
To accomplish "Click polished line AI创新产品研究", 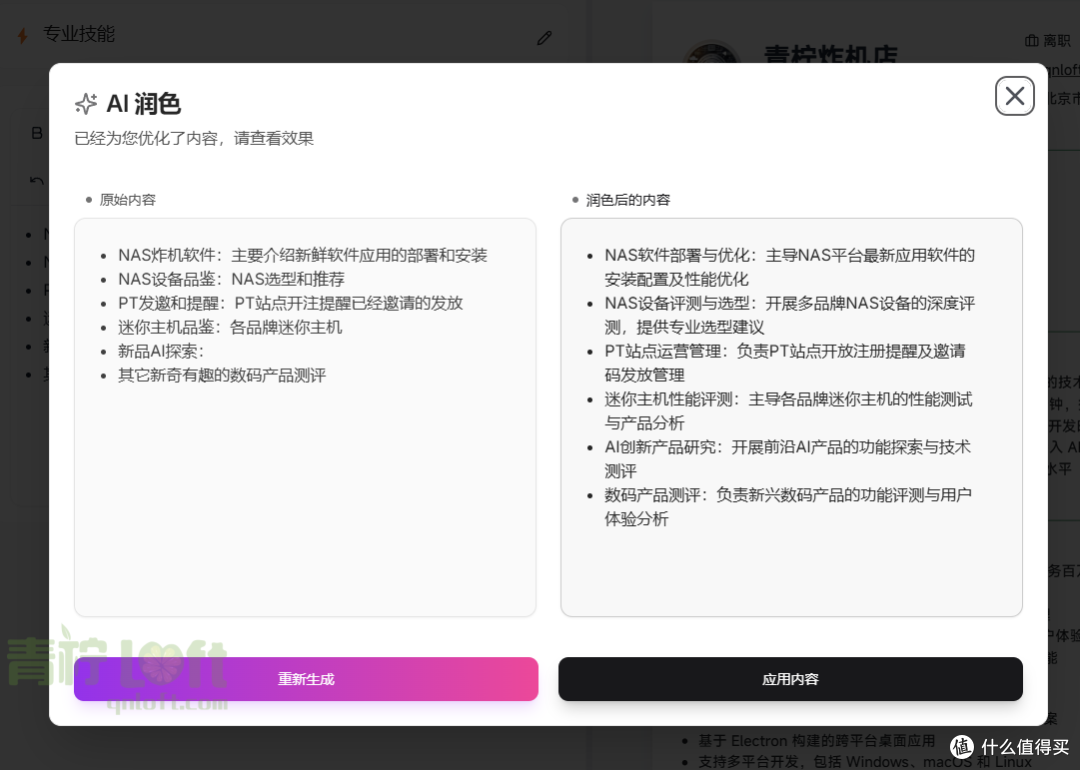I will (x=787, y=459).
